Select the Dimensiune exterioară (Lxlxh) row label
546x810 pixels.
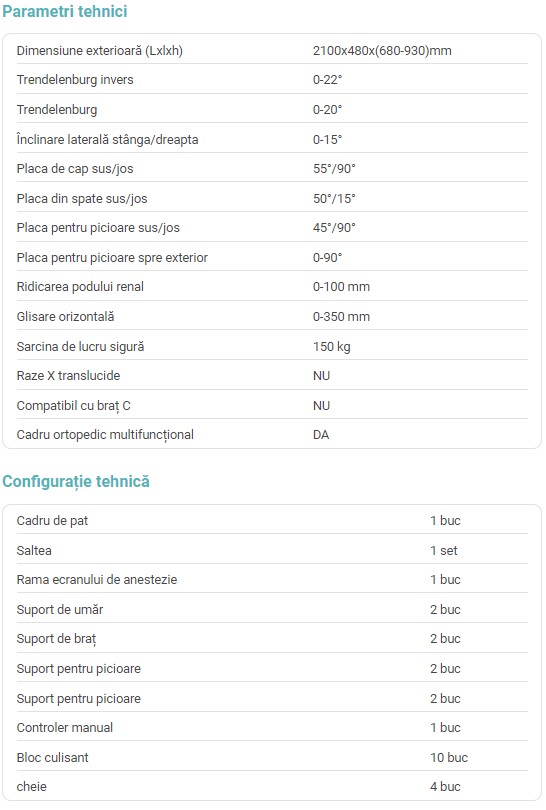(100, 51)
